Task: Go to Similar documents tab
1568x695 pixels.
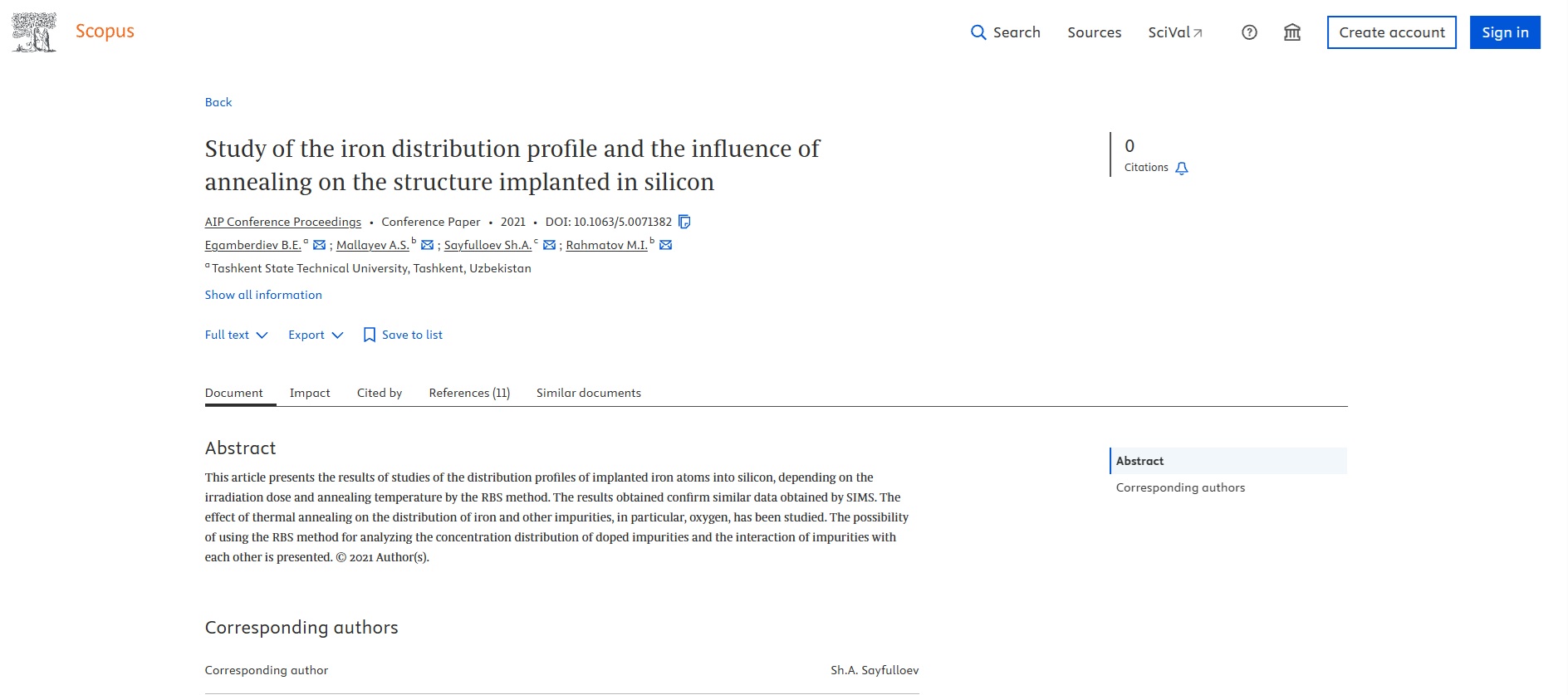Action: pos(588,393)
